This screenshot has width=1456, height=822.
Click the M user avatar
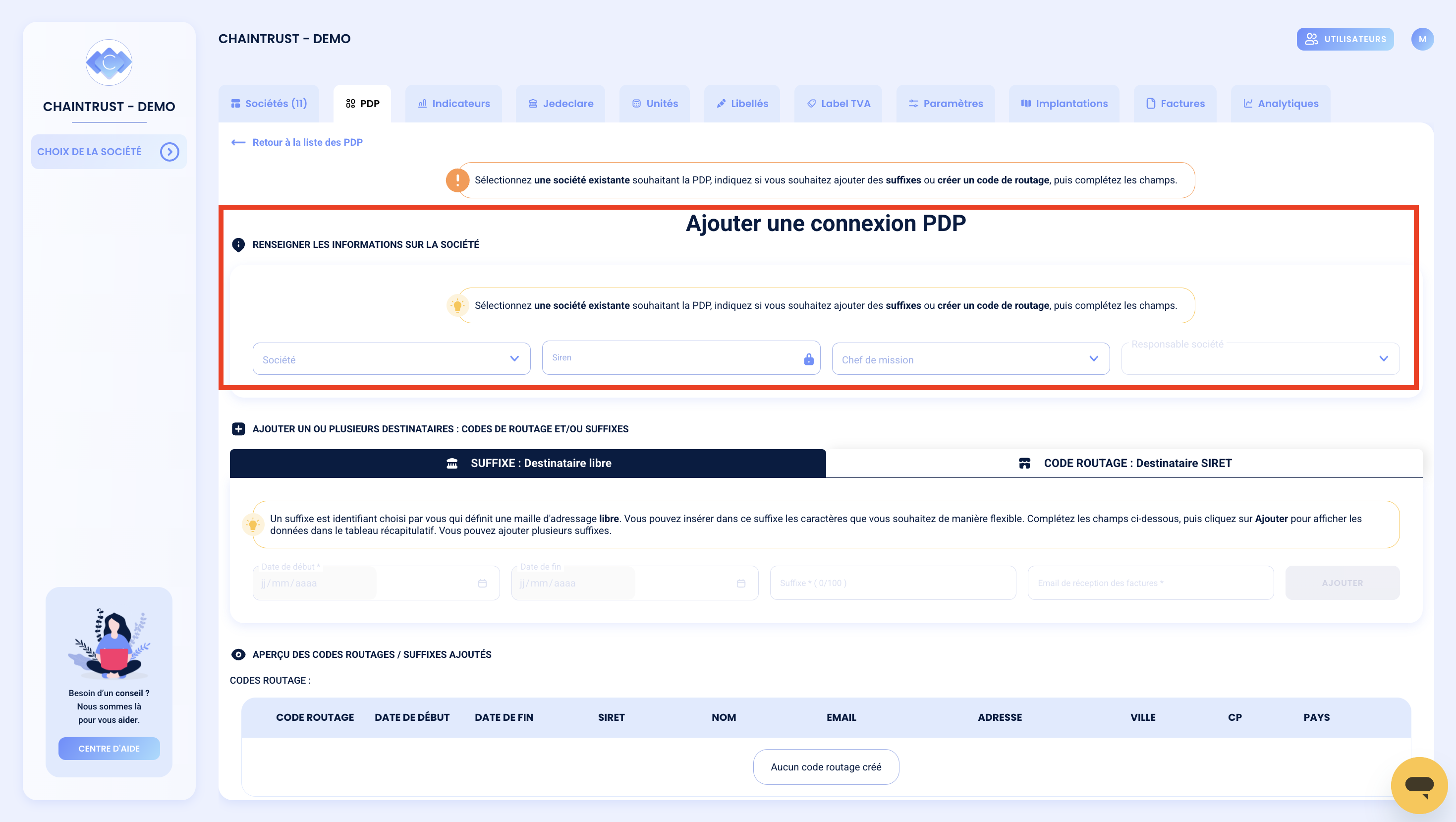click(1422, 39)
